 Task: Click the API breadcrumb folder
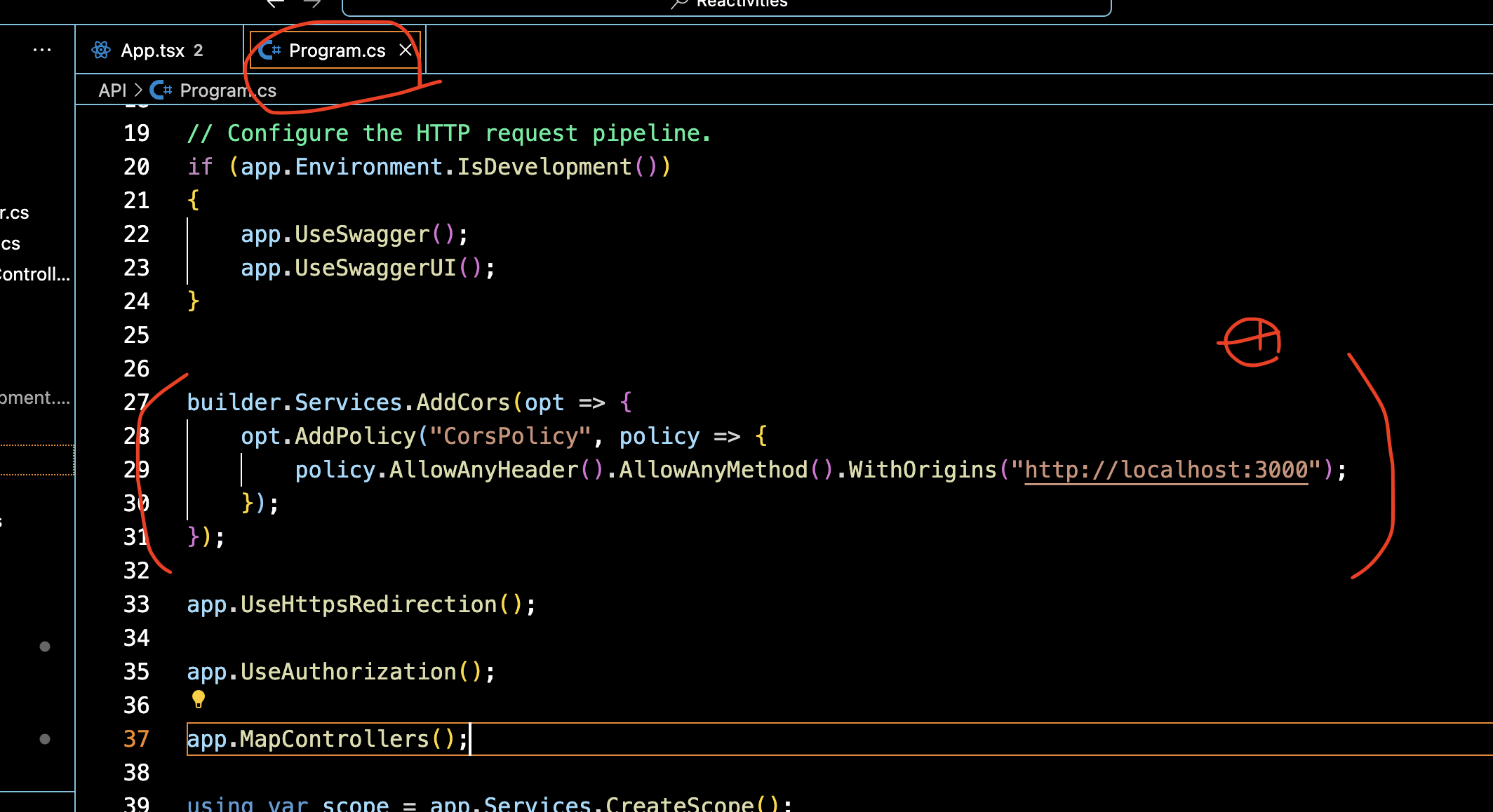click(x=112, y=90)
